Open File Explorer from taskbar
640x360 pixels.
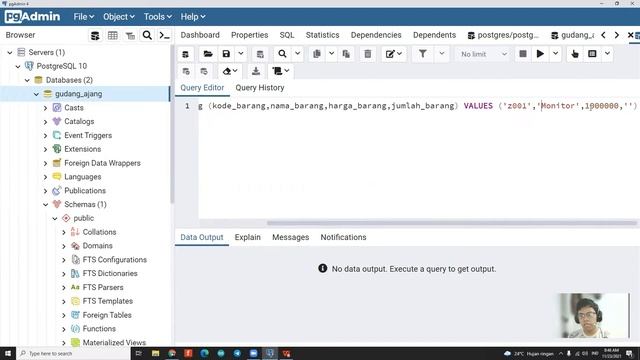(156, 353)
